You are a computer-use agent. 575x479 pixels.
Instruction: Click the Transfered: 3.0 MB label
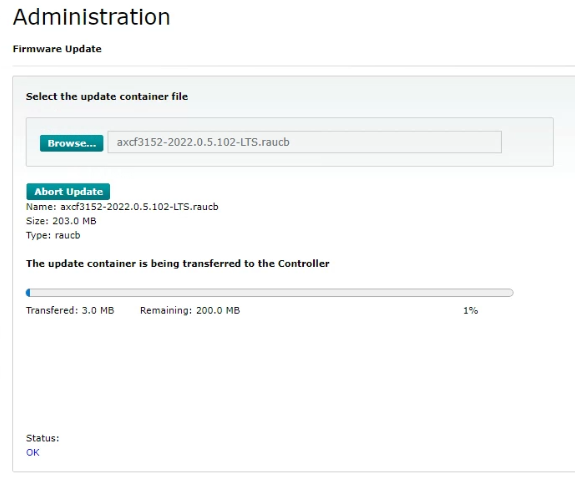(70, 311)
